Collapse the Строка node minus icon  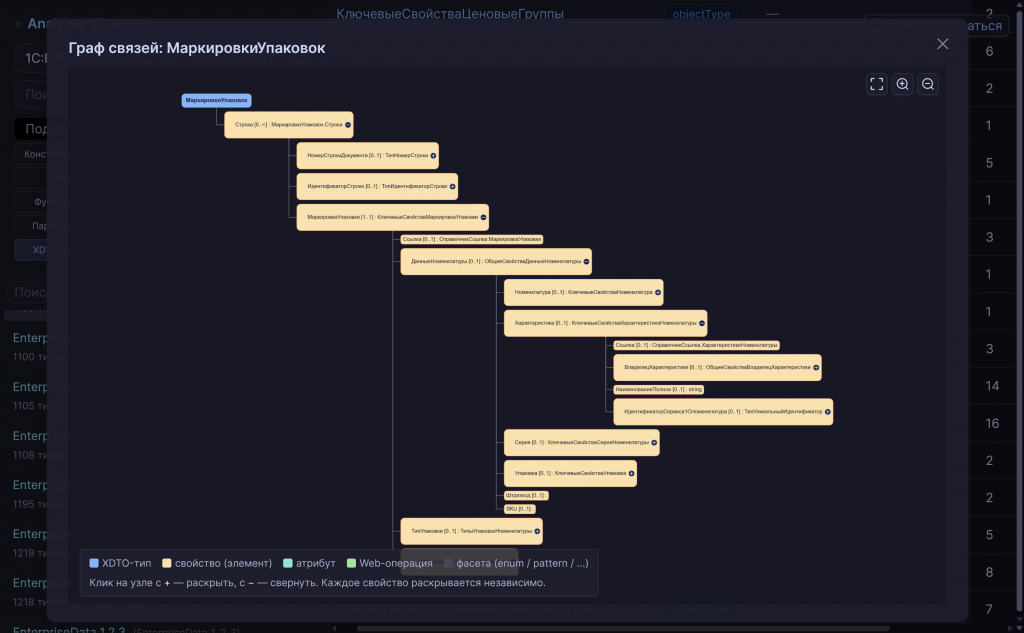coord(348,125)
